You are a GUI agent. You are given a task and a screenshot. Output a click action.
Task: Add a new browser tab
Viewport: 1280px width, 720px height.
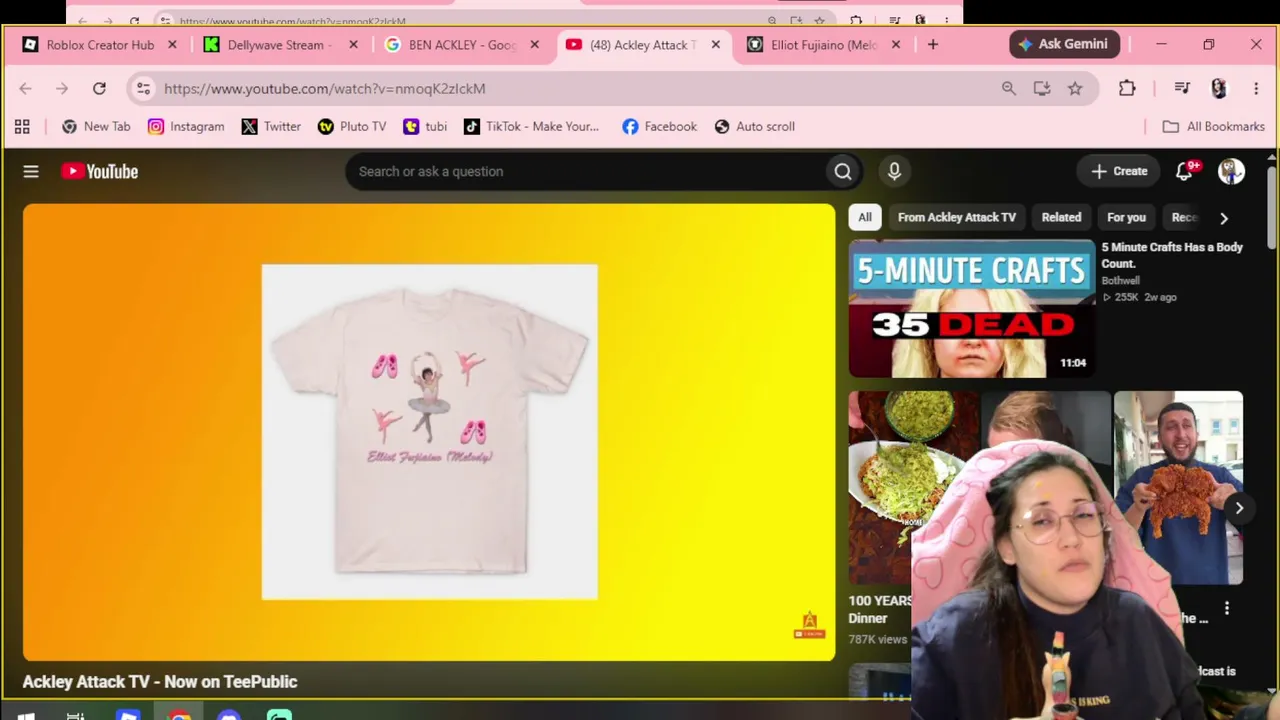pos(933,45)
